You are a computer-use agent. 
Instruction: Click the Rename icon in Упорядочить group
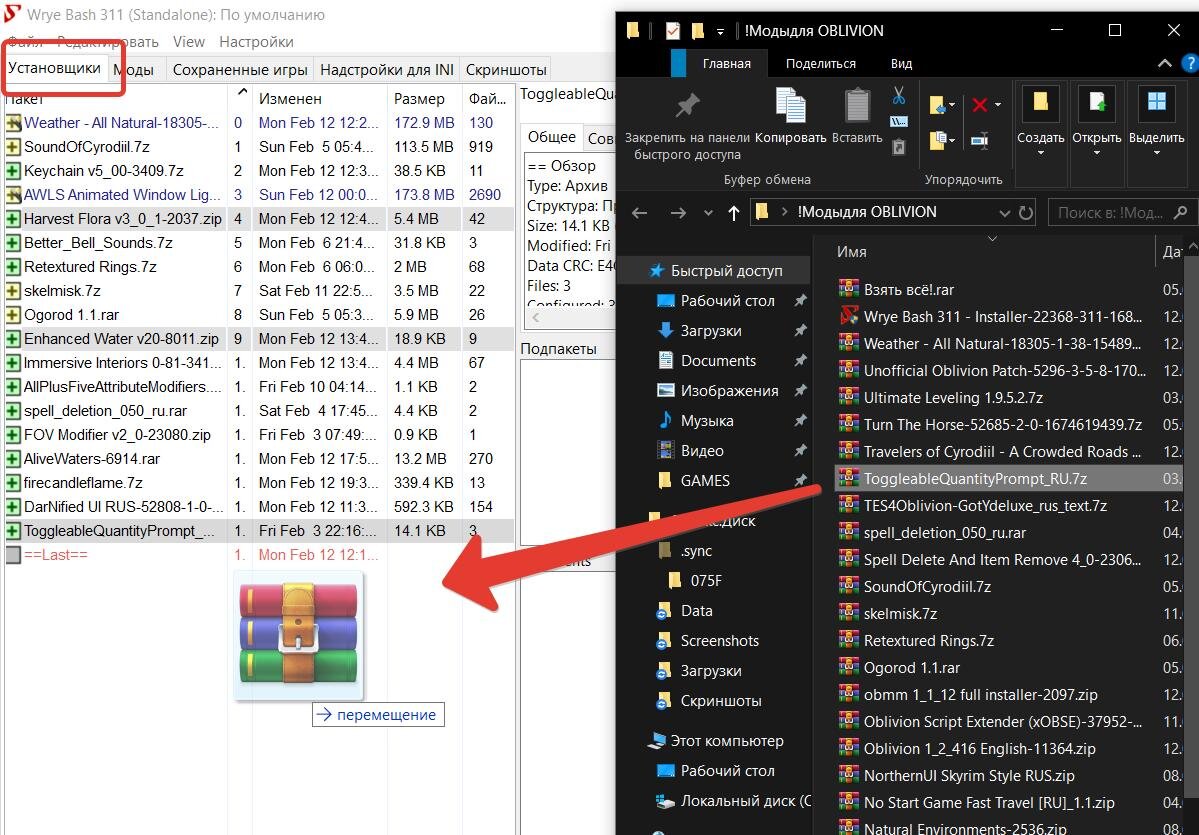[x=979, y=140]
